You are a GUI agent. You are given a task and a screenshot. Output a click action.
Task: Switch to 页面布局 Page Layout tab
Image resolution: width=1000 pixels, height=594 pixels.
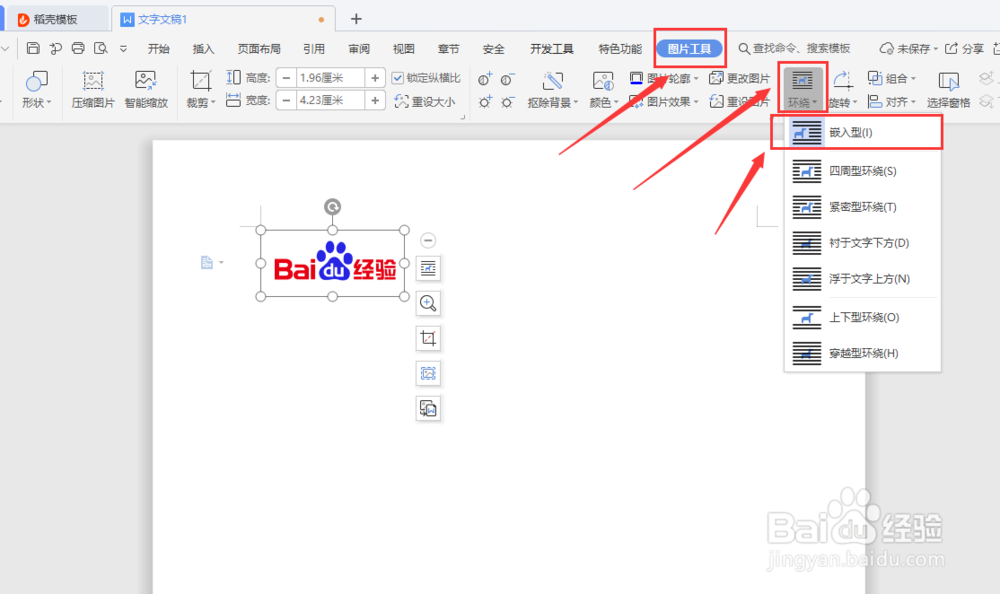click(258, 48)
